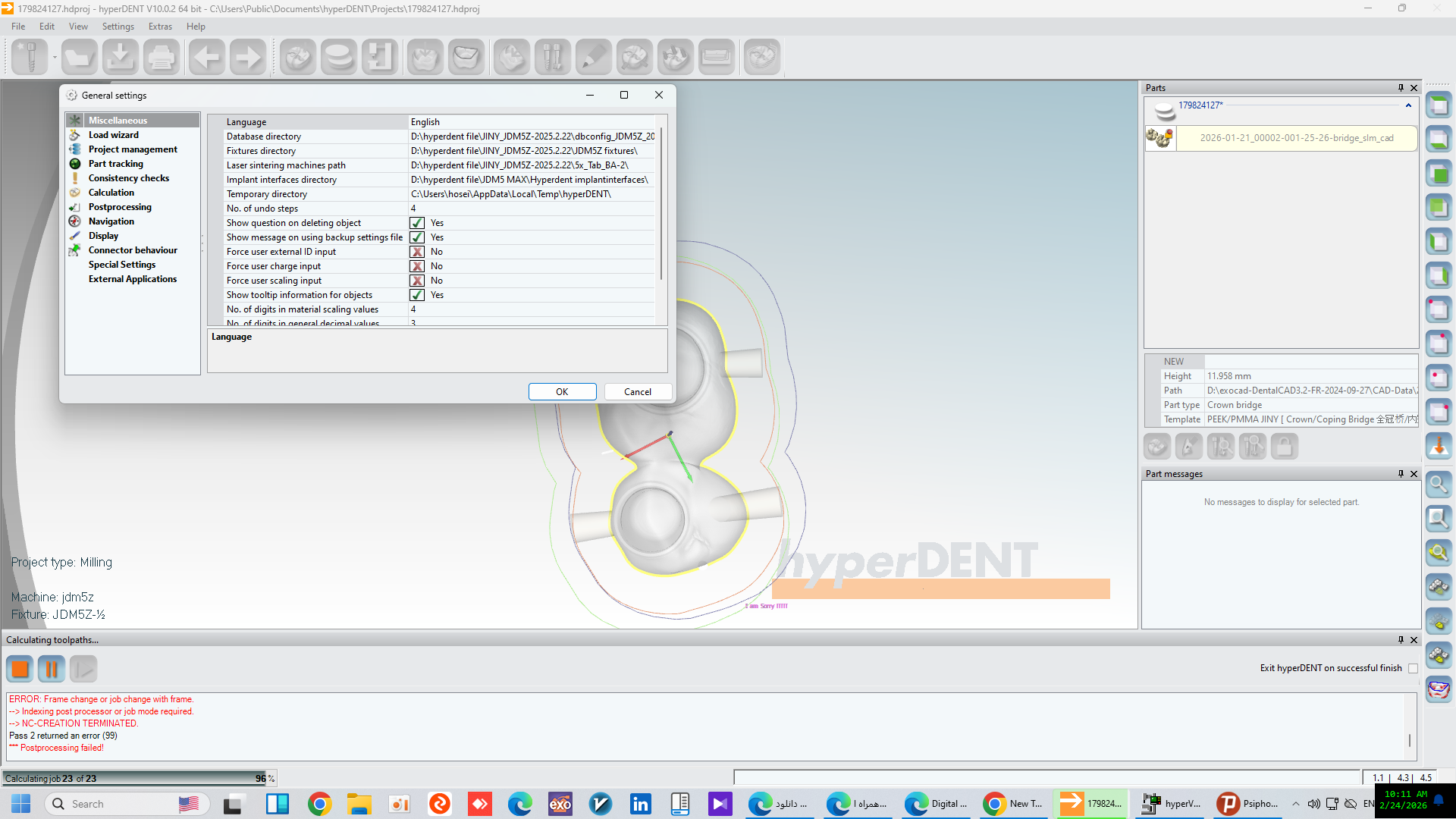Screen dimensions: 1456x819
Task: Click the stacked discs blank icon
Action: [338, 57]
